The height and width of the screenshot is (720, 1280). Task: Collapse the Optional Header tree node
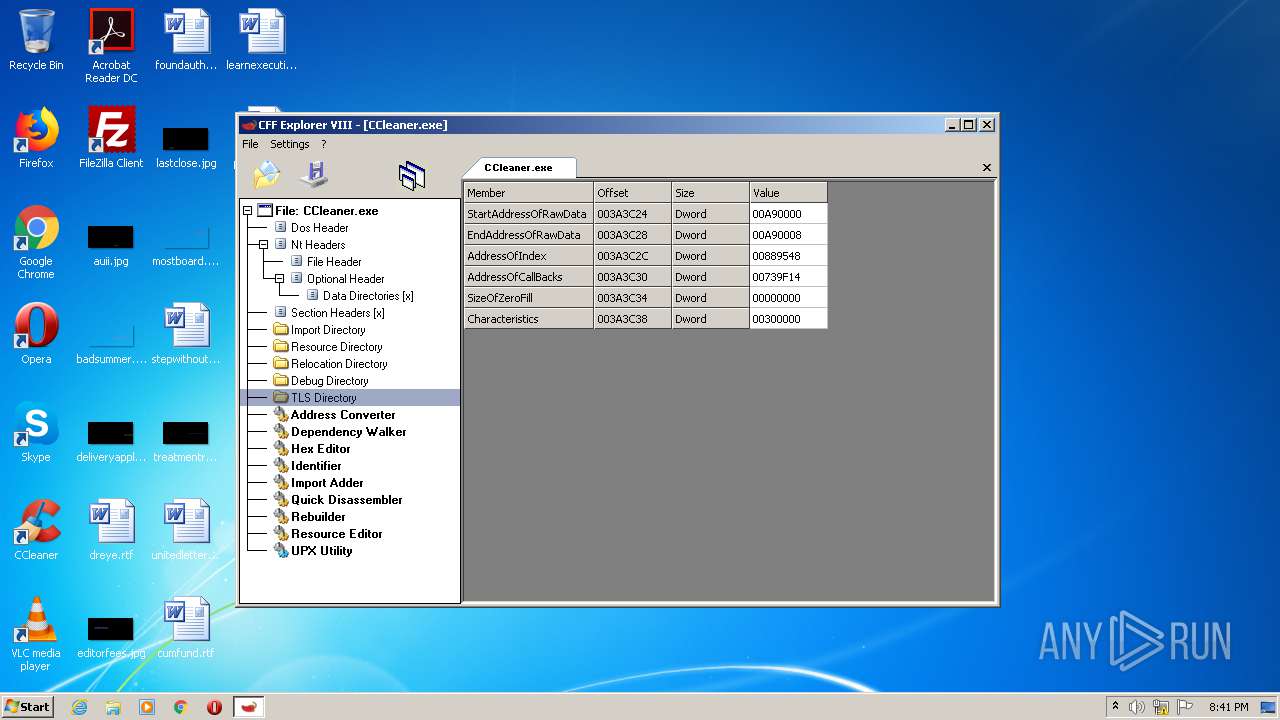coord(279,279)
